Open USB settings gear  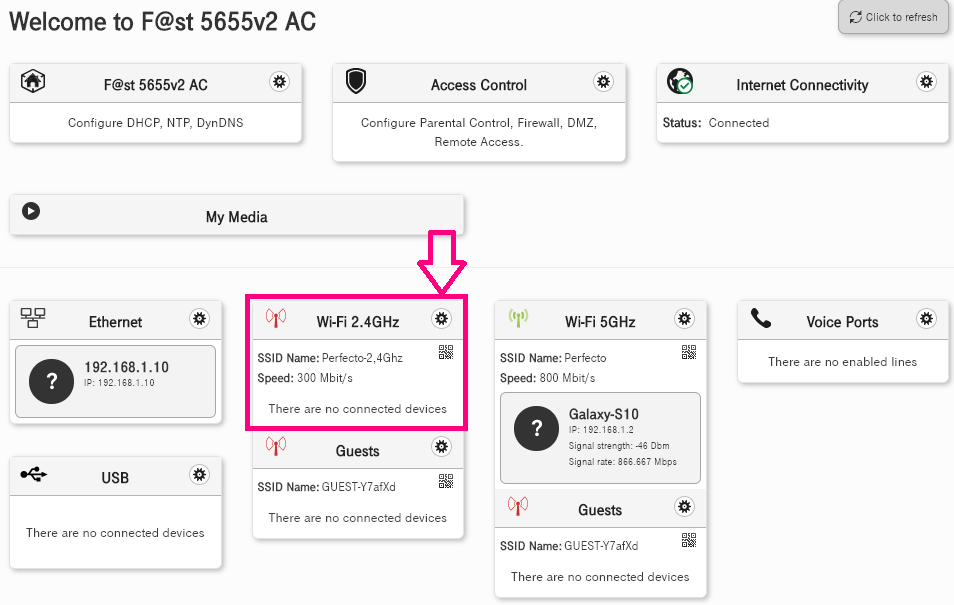tap(199, 475)
